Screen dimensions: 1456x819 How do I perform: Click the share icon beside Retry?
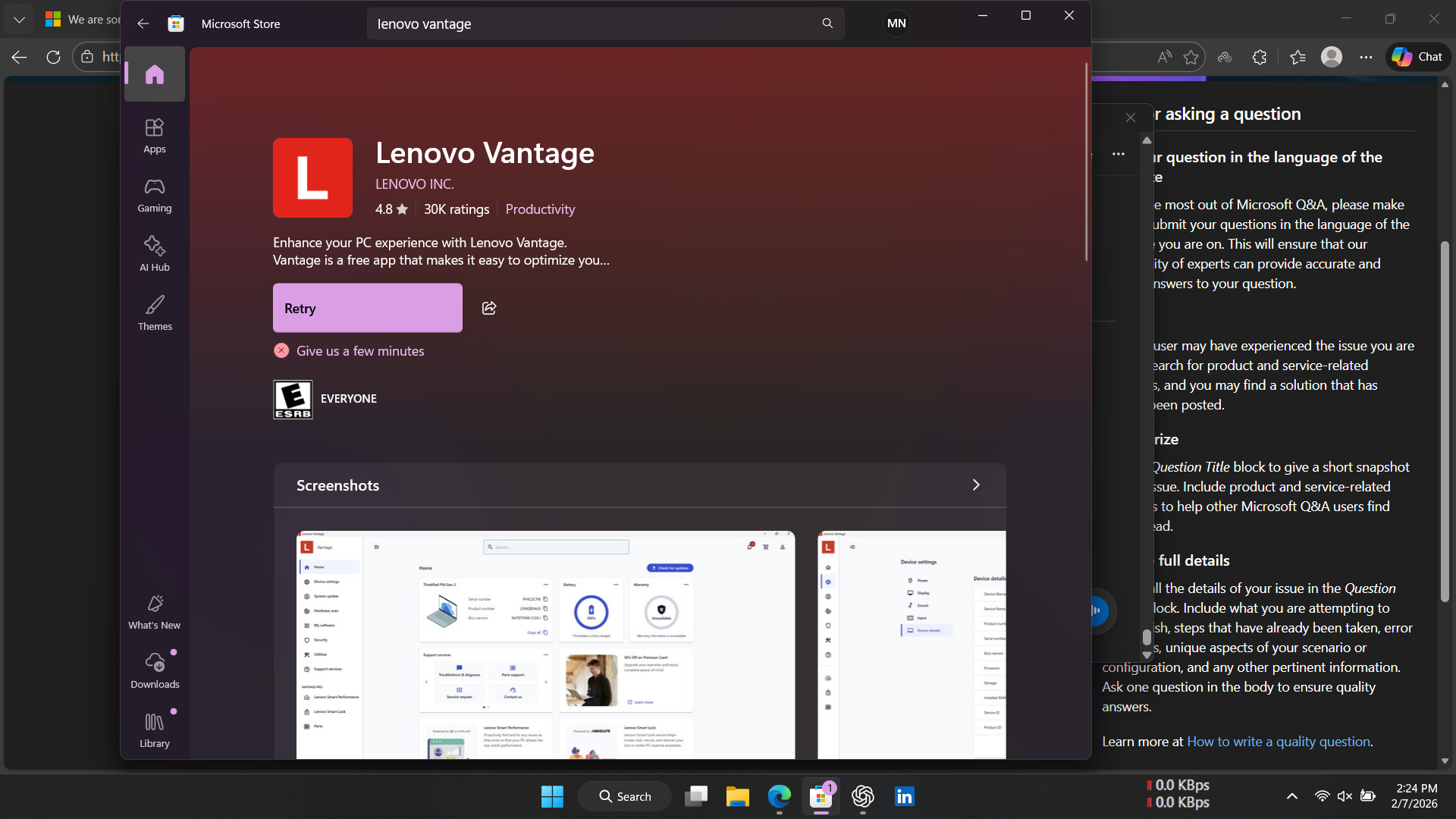(x=489, y=308)
